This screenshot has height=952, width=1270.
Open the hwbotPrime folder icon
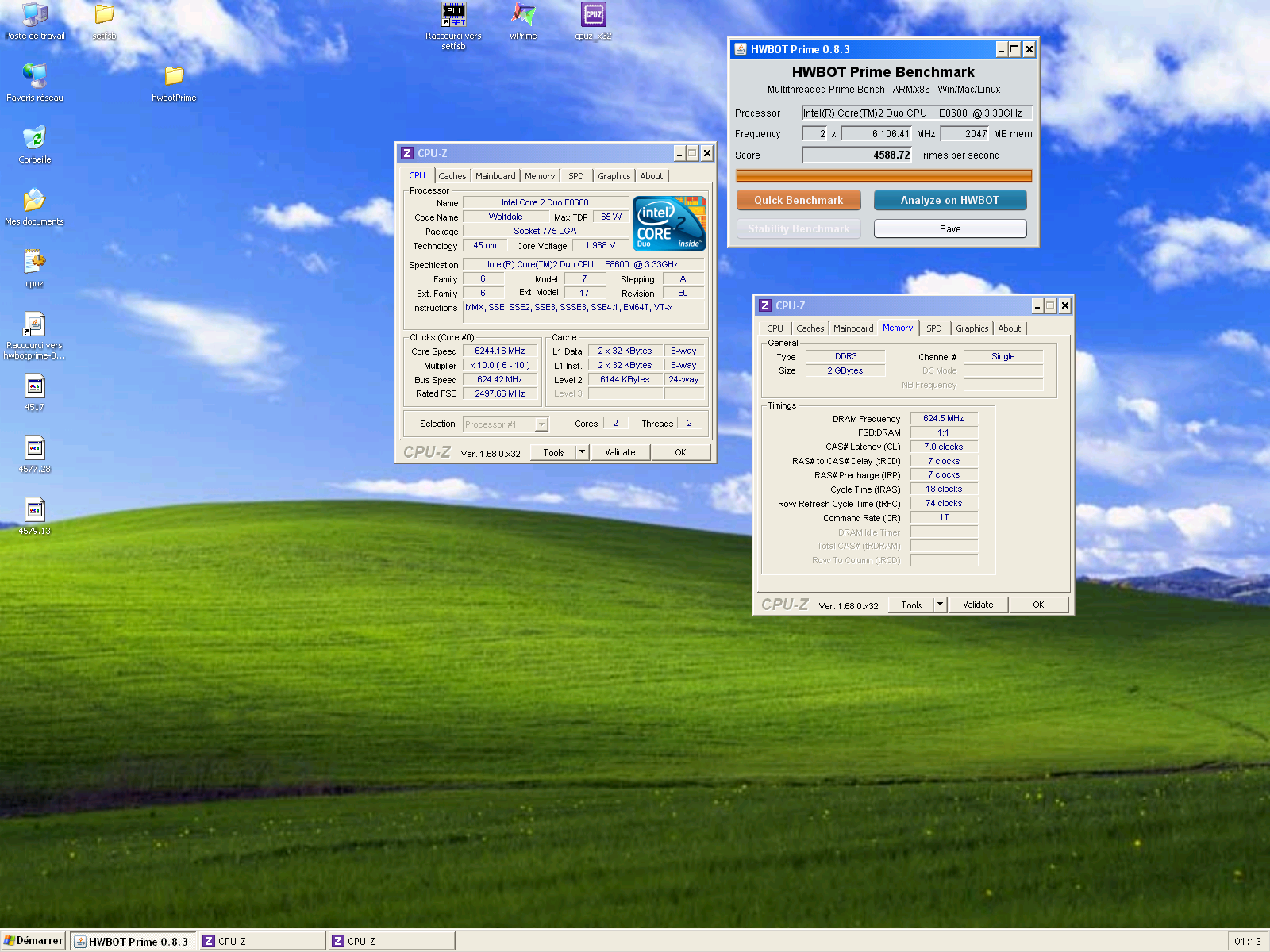click(x=174, y=83)
